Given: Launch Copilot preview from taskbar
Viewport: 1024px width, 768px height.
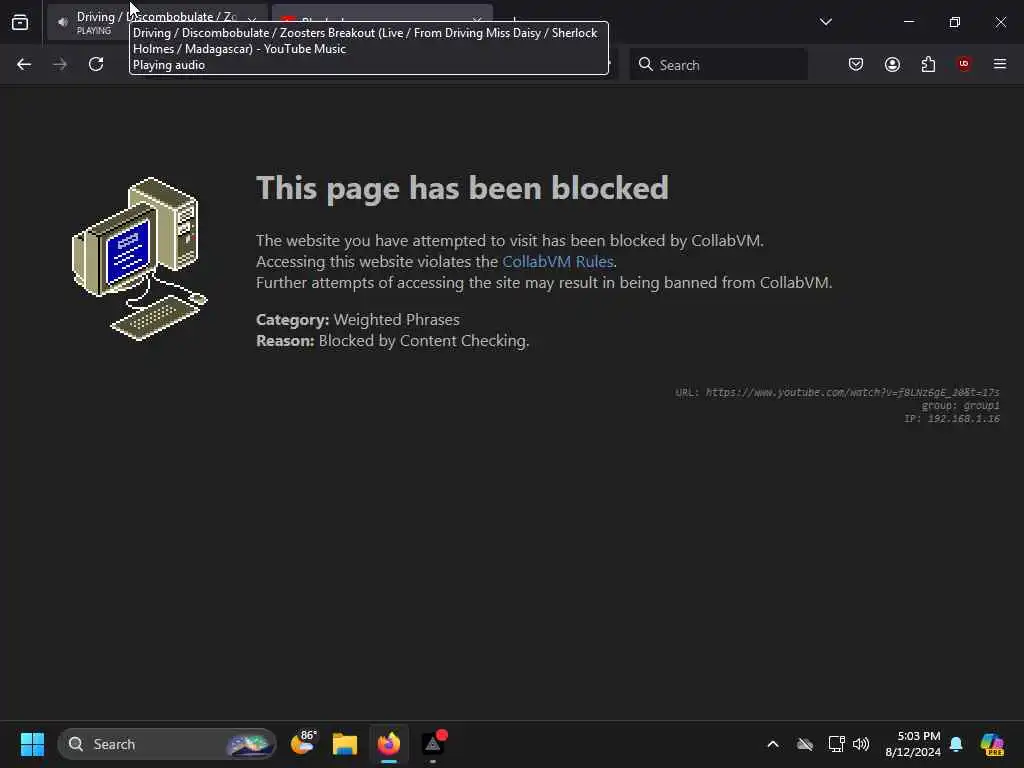Looking at the screenshot, I should tap(992, 744).
